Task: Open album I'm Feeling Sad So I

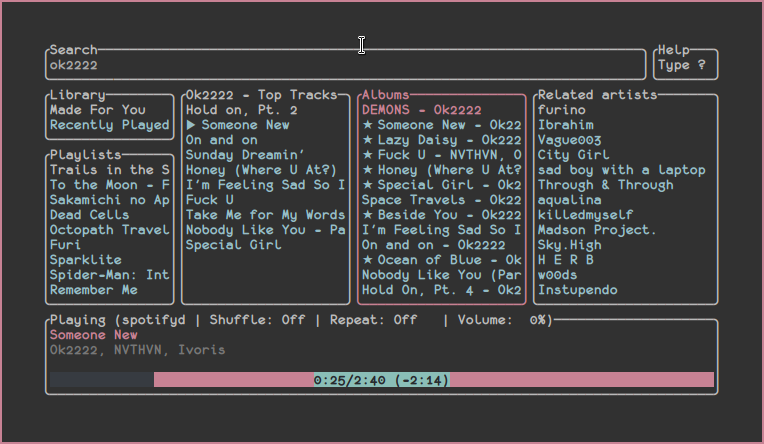Action: [441, 230]
